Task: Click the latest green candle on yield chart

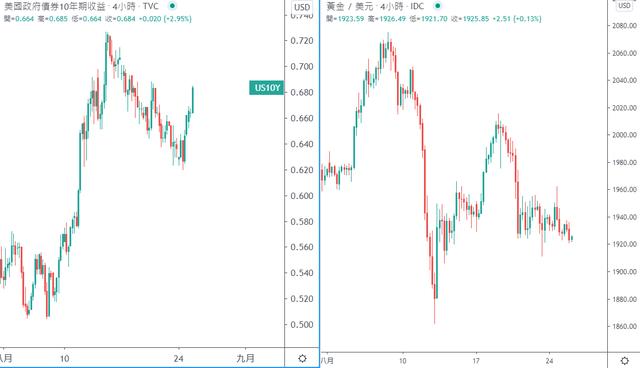Action: (x=193, y=100)
